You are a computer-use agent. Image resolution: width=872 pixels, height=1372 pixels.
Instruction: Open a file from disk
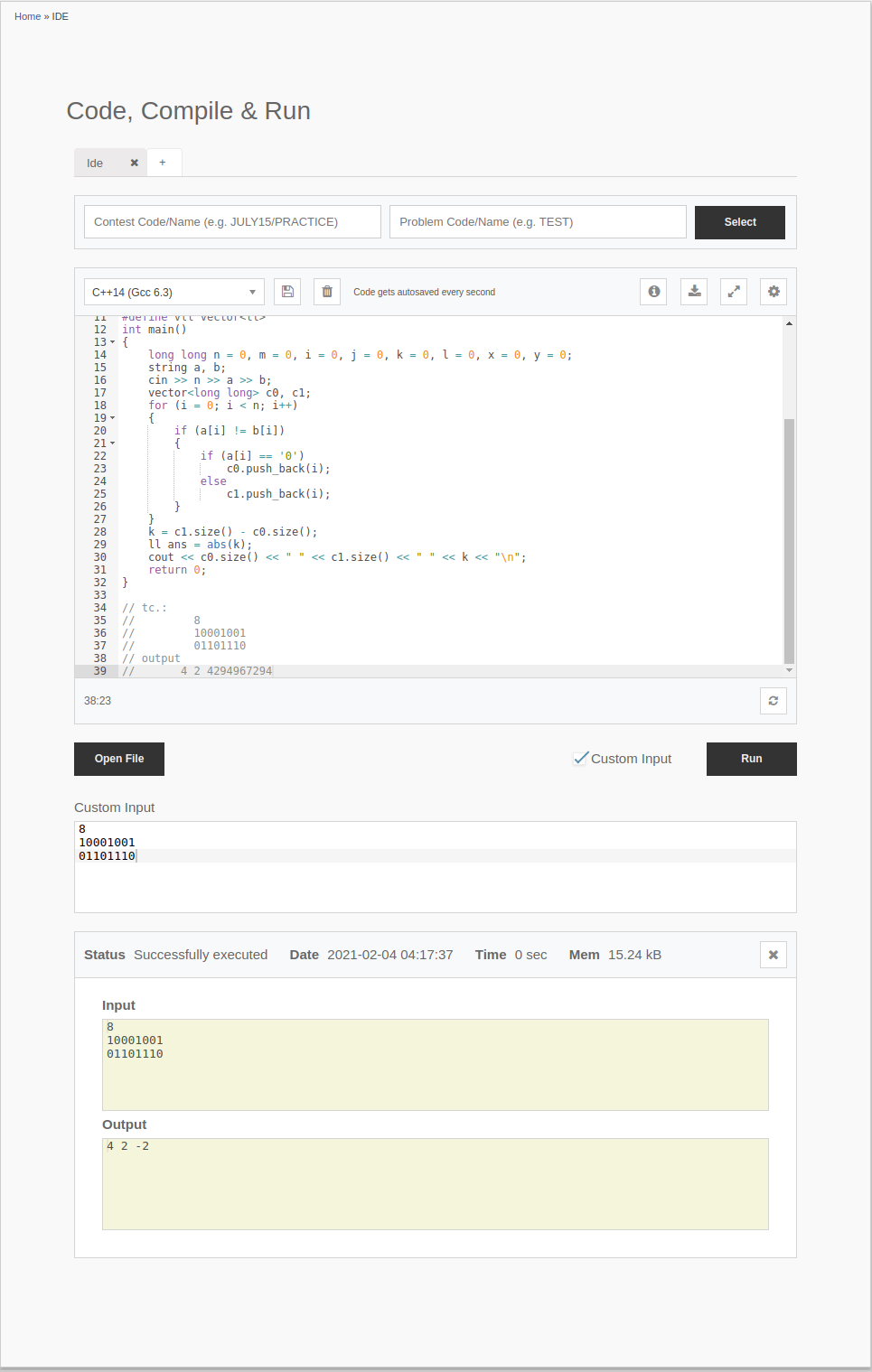[118, 759]
